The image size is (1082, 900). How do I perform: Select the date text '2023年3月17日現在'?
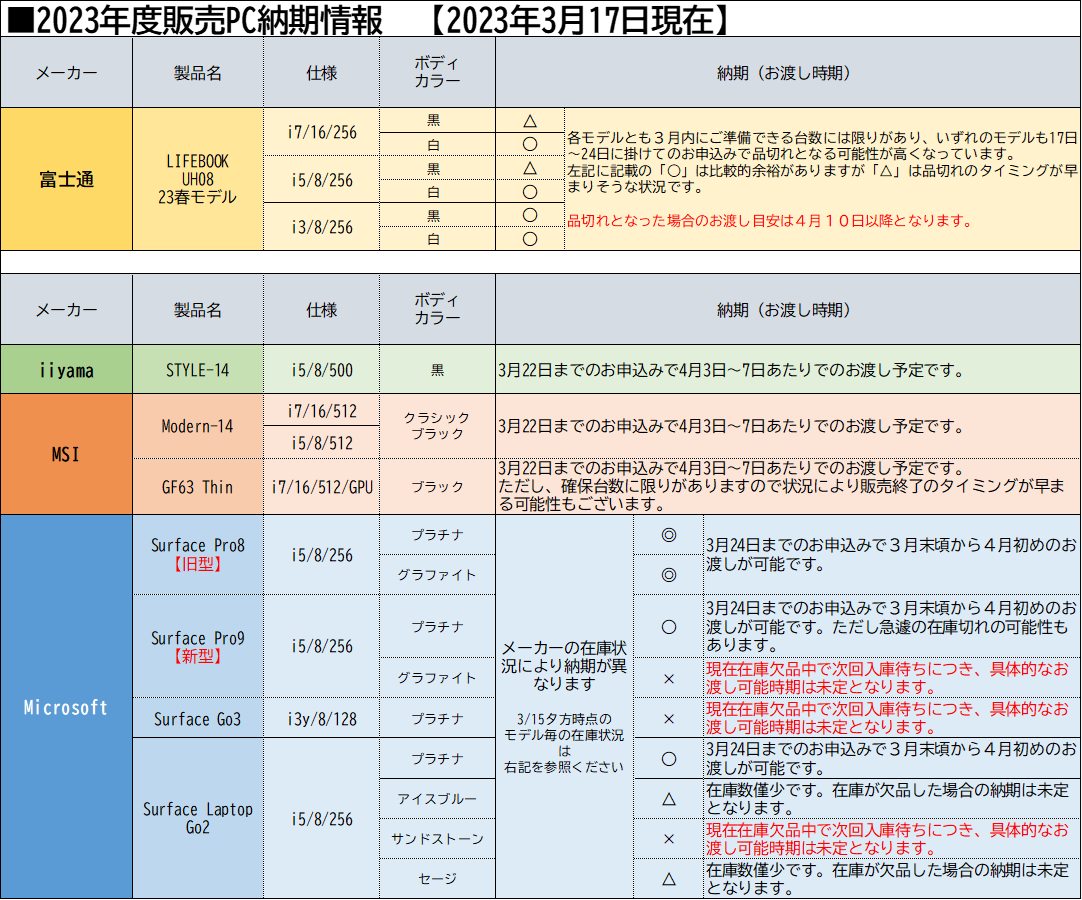[x=580, y=20]
